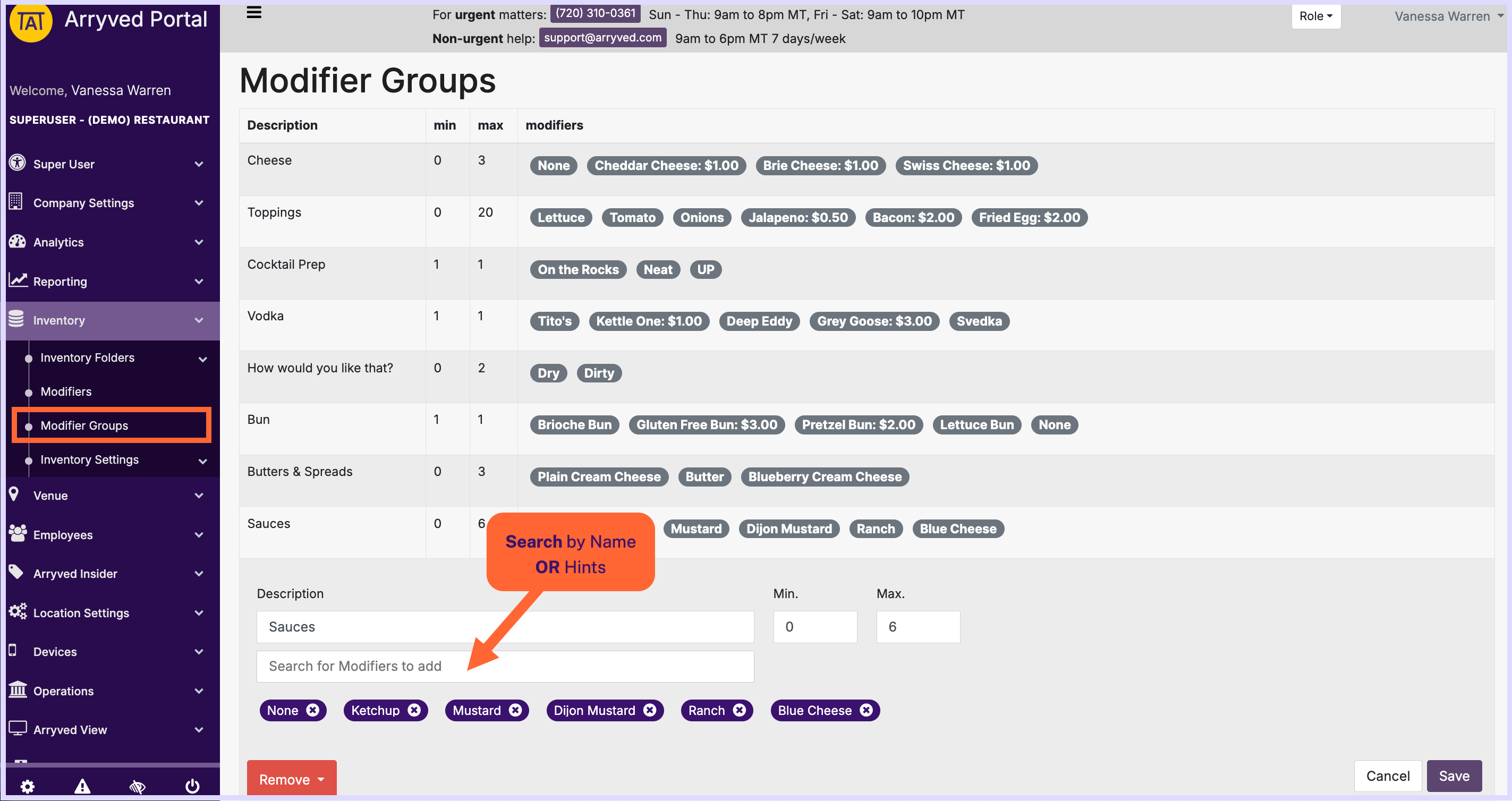Select the Cheese modifier group row
This screenshot has height=801, width=1512.
click(x=867, y=169)
